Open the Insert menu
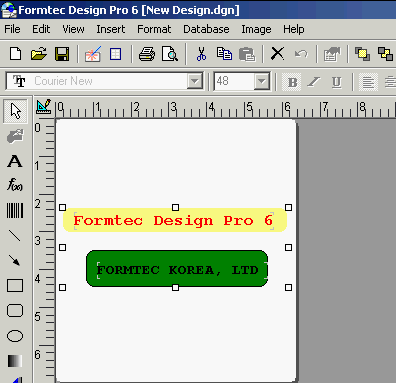 [111, 29]
